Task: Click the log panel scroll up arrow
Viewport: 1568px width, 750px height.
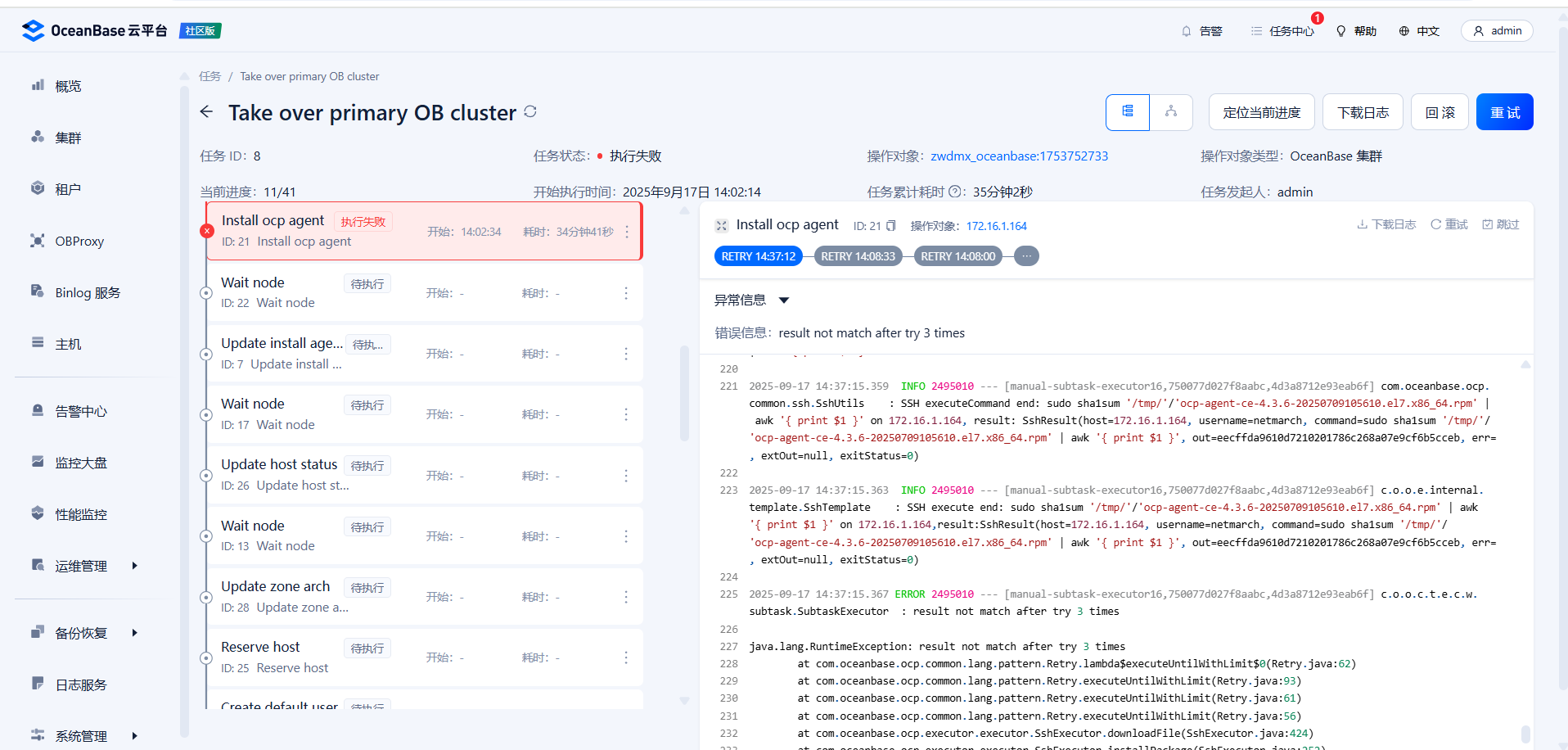Action: click(x=1525, y=364)
